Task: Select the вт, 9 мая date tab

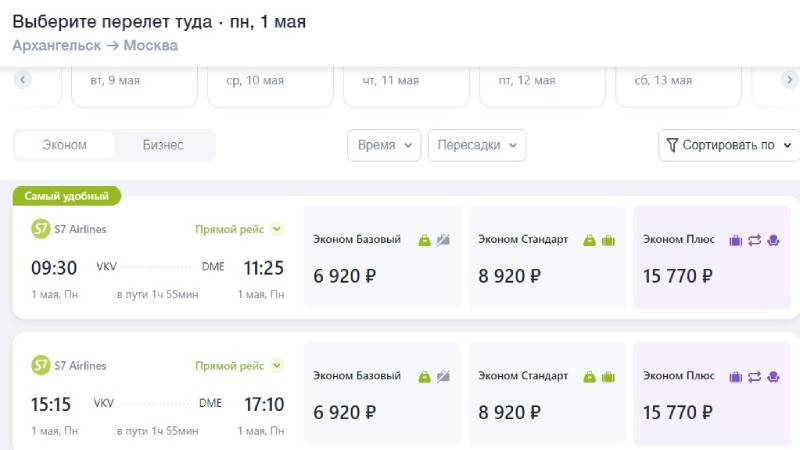Action: point(134,81)
